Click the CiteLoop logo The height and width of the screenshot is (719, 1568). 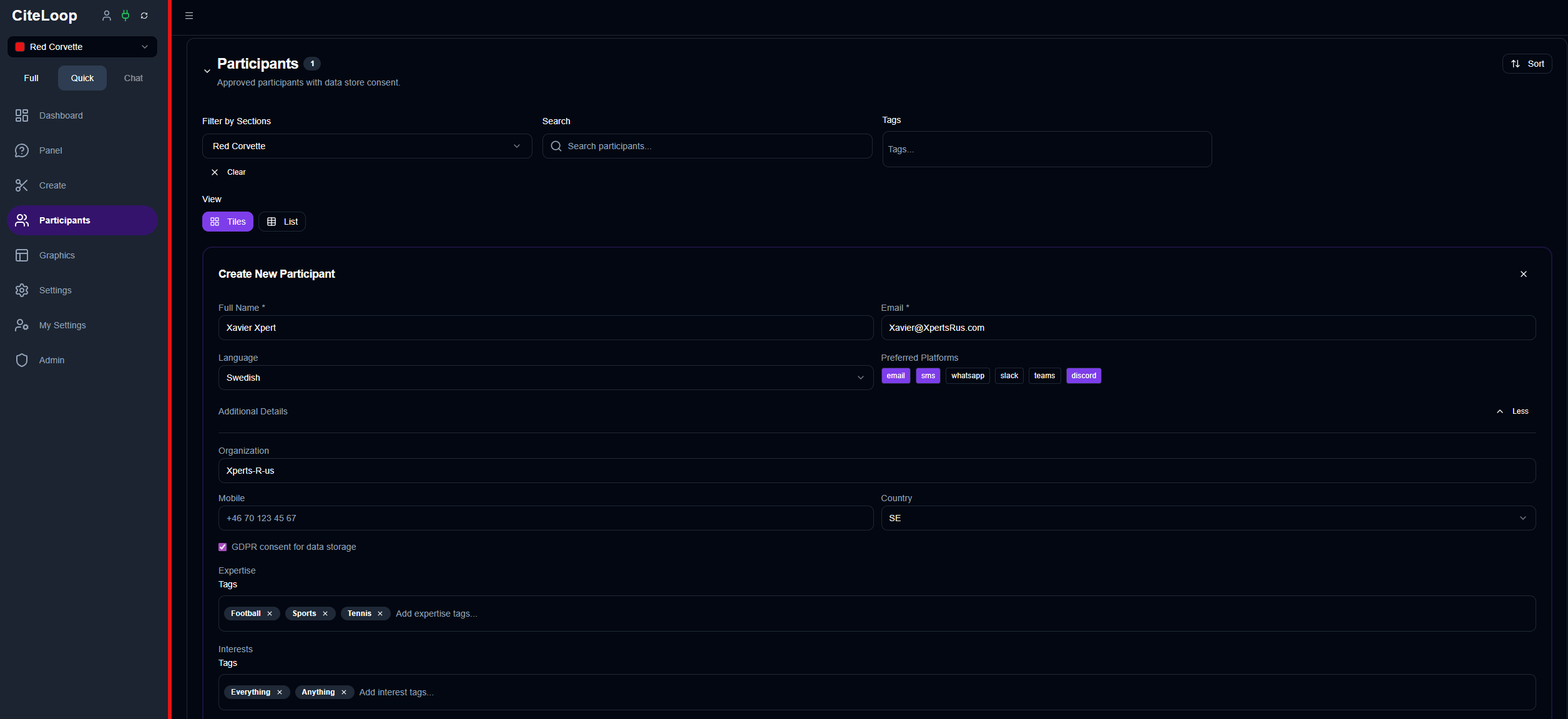[44, 16]
